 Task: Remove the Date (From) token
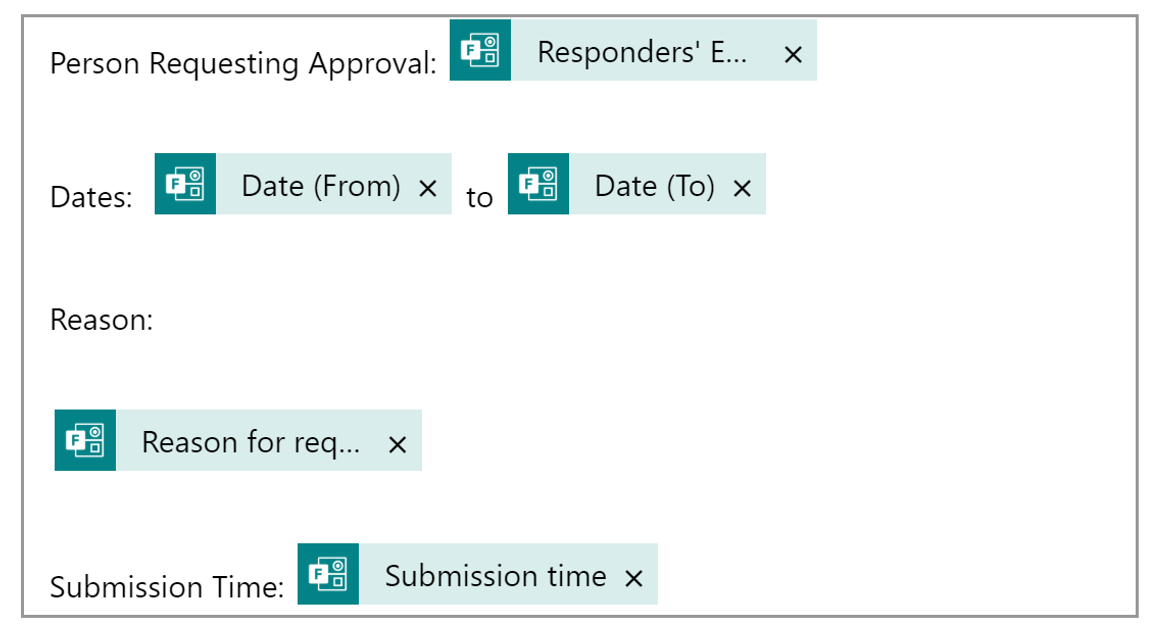pos(428,189)
